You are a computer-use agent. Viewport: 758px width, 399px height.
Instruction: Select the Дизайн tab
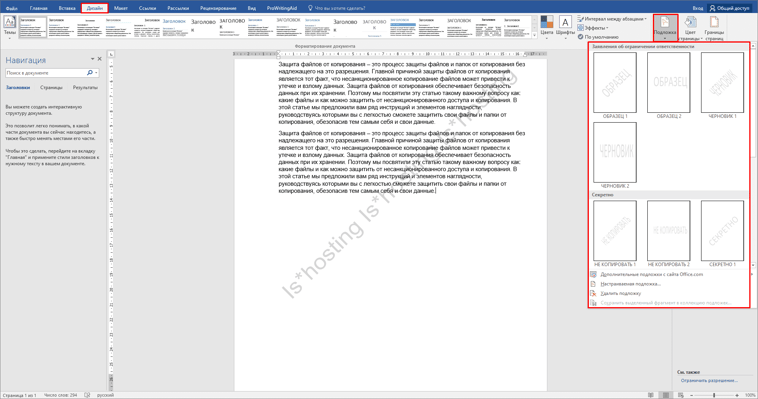click(x=95, y=8)
